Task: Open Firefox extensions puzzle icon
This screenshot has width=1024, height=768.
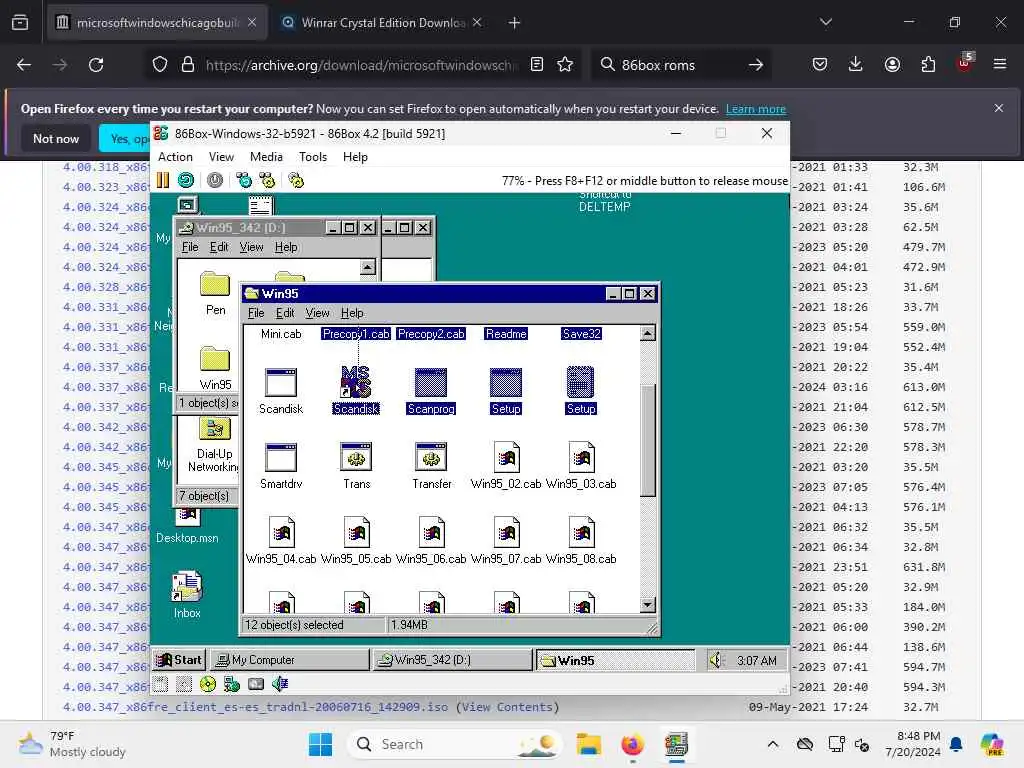Action: coord(928,64)
